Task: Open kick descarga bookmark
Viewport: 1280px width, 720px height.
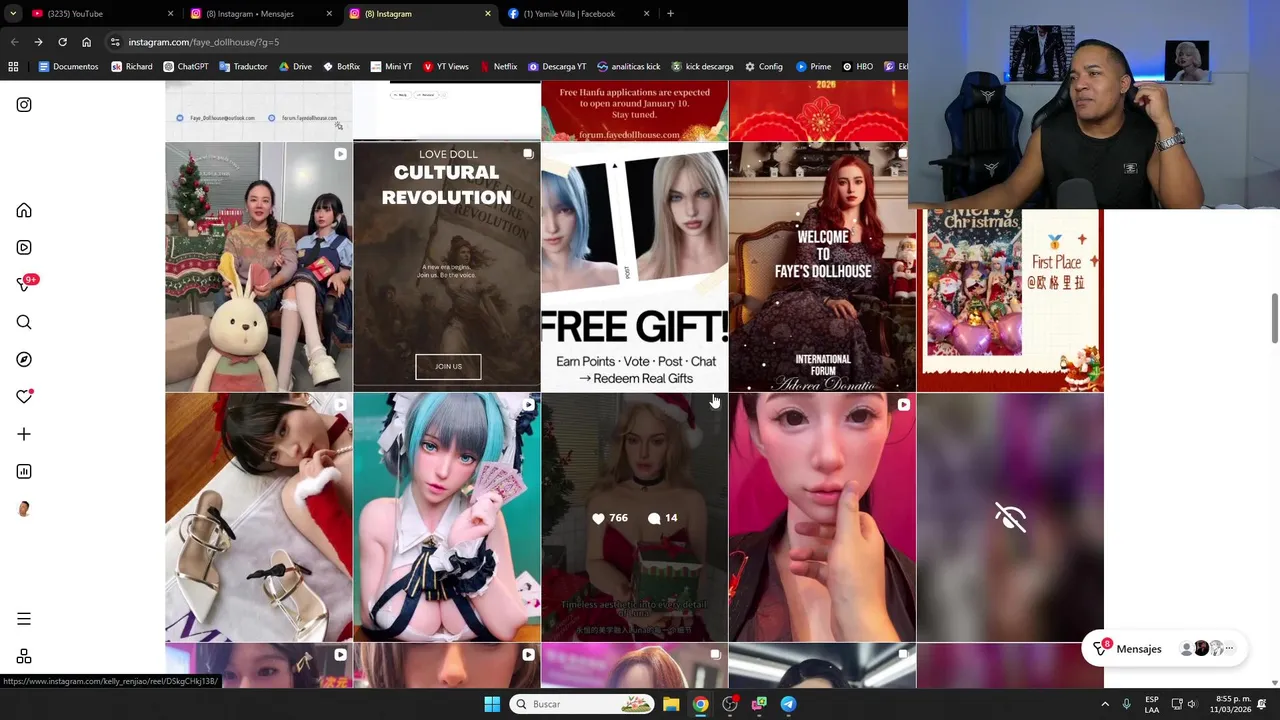Action: [702, 67]
